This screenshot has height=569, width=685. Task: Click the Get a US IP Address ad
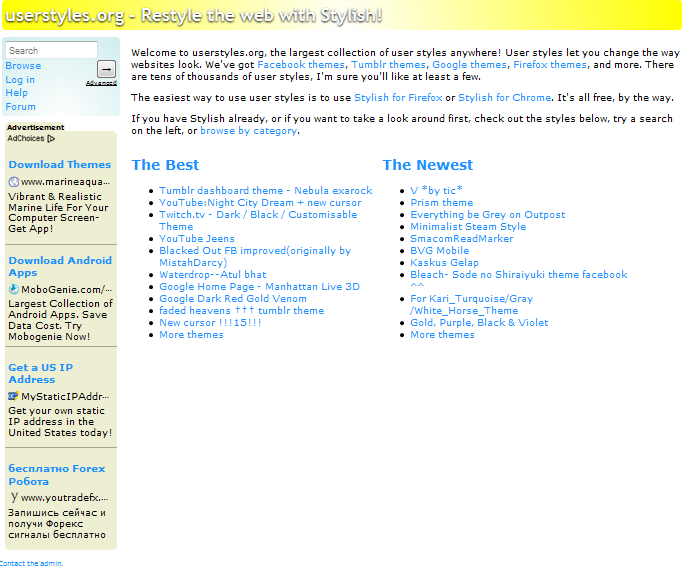tap(41, 374)
